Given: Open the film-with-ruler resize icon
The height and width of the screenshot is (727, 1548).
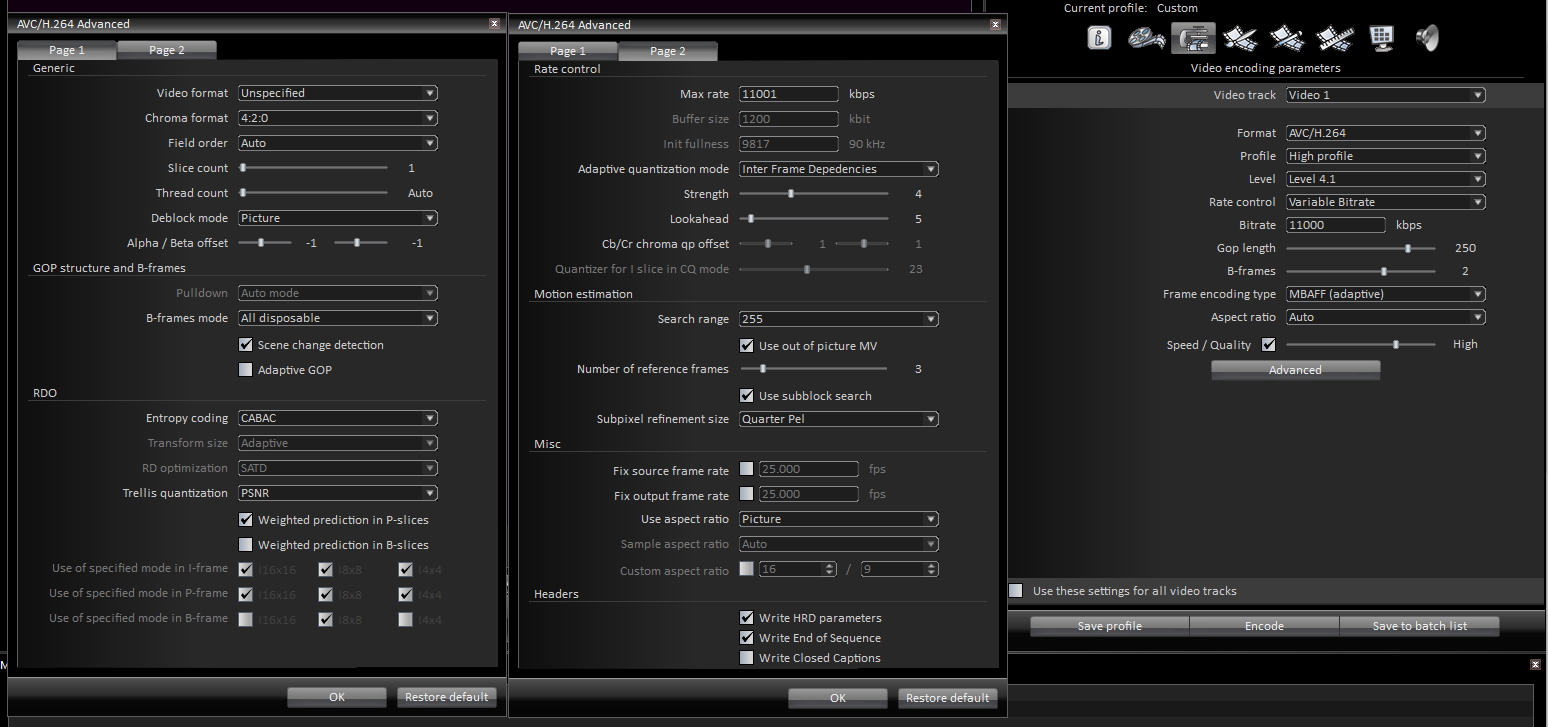Looking at the screenshot, I should [x=1334, y=38].
